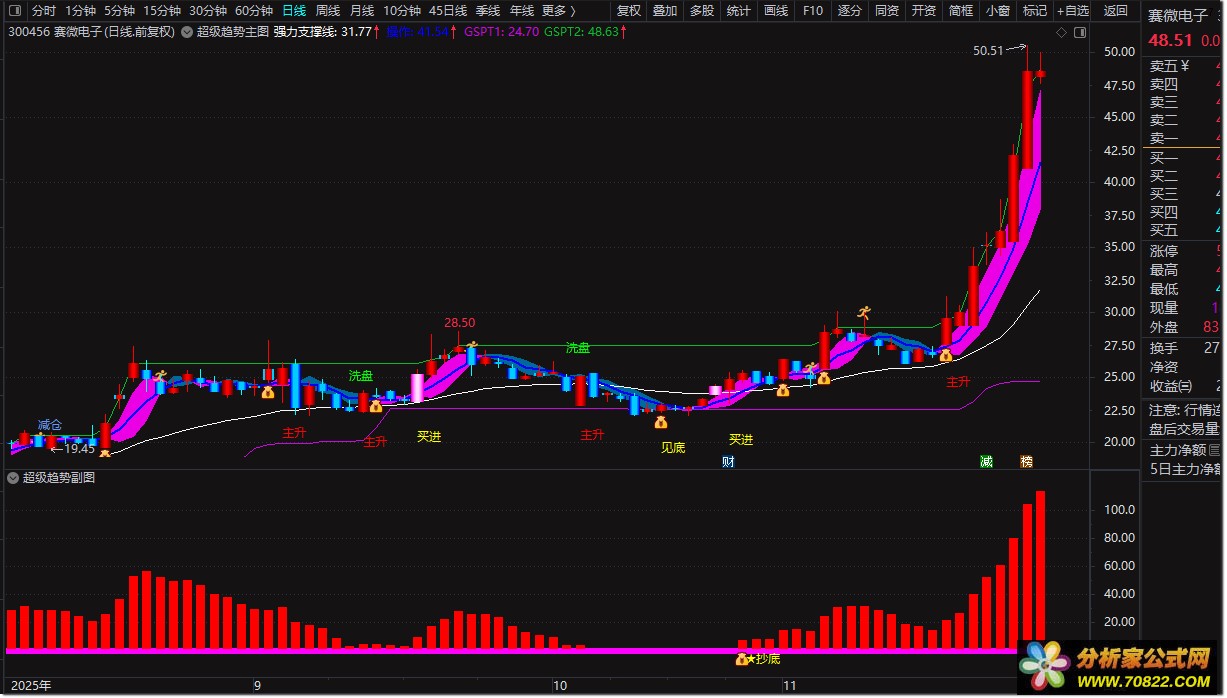
Task: Click the 榜 marker icon on time axis
Action: (1026, 462)
